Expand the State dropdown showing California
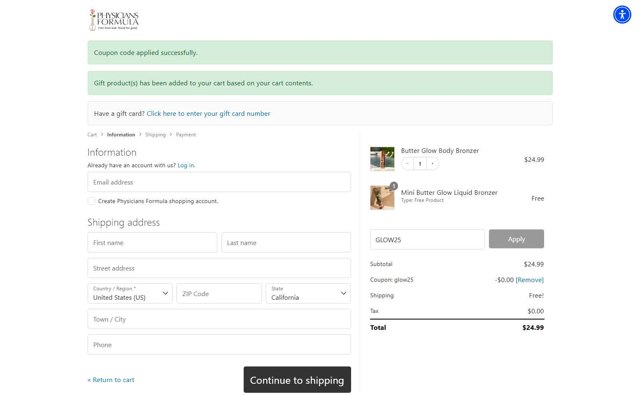The image size is (640, 395). pyautogui.click(x=308, y=293)
